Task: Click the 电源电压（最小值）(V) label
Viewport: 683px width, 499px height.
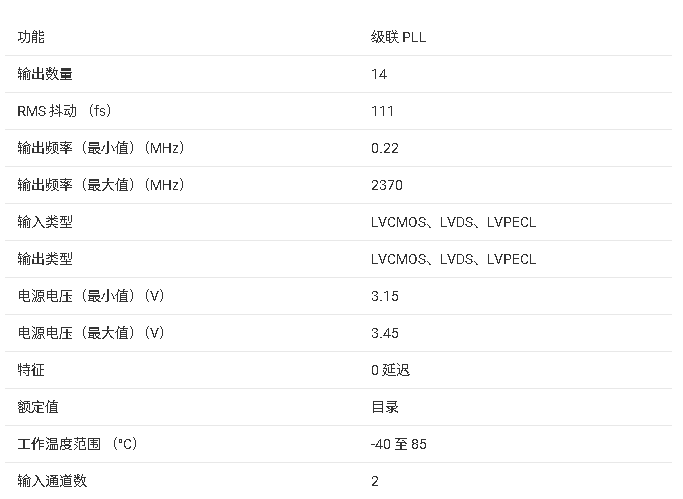Action: tap(91, 296)
